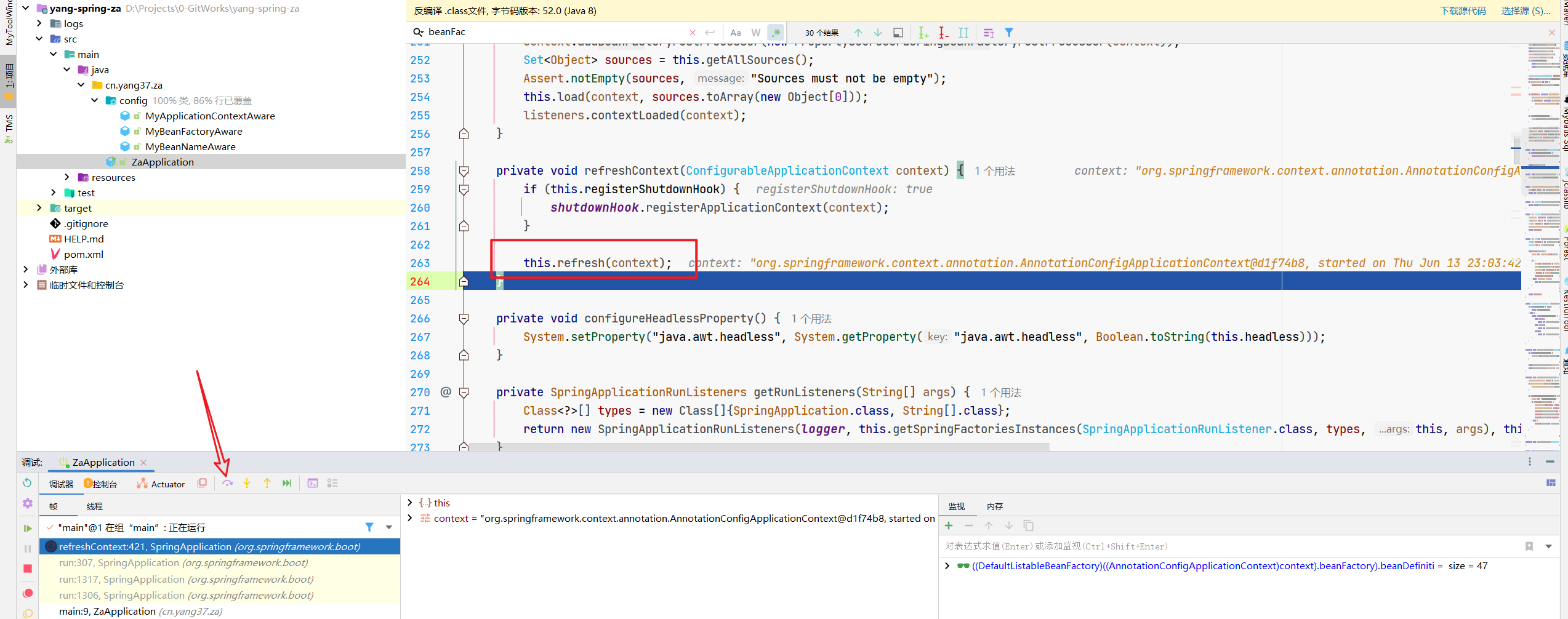
Task: Switch to the 调试器 tab
Action: [61, 484]
